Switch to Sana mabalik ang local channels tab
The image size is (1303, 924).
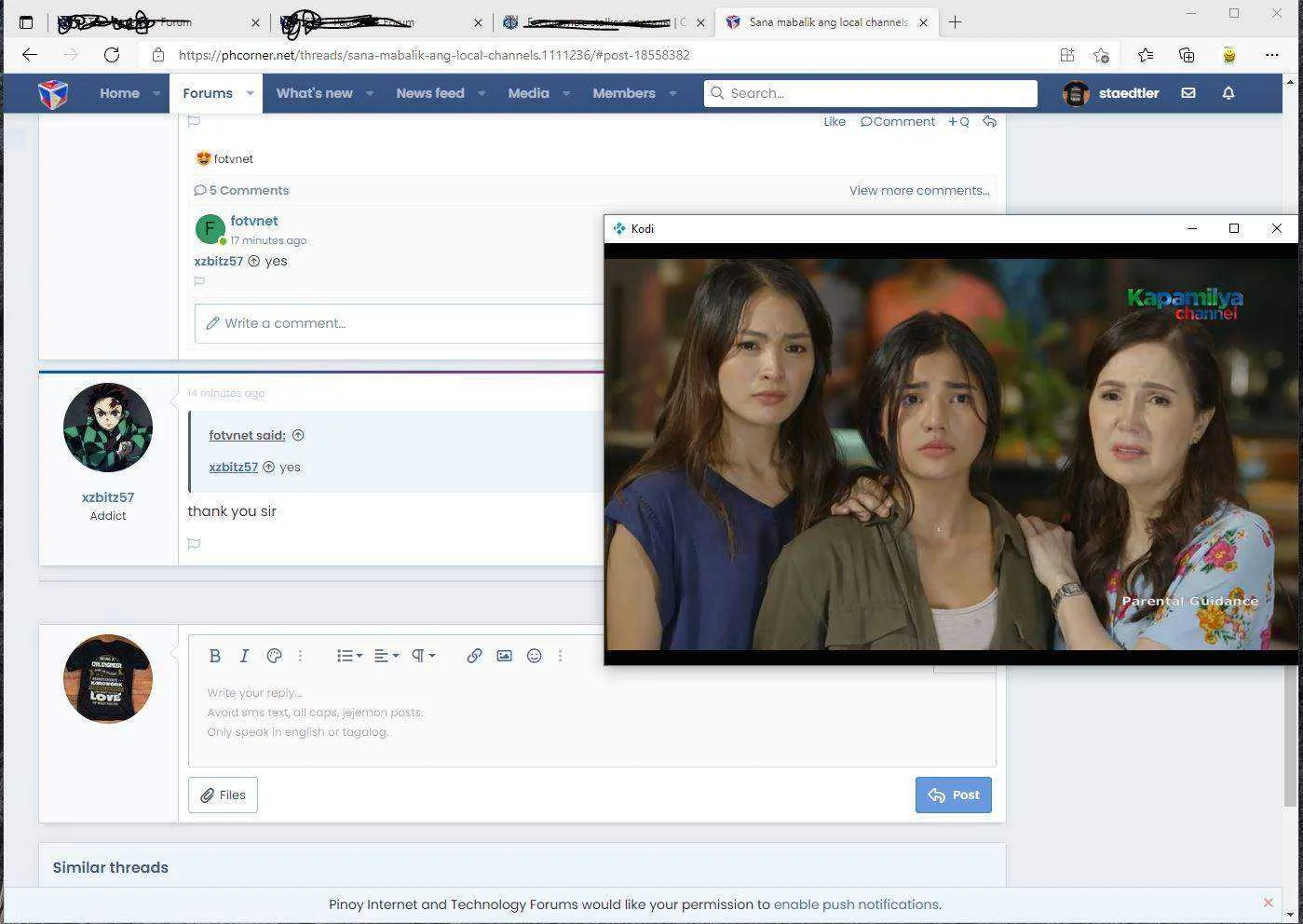[x=827, y=22]
